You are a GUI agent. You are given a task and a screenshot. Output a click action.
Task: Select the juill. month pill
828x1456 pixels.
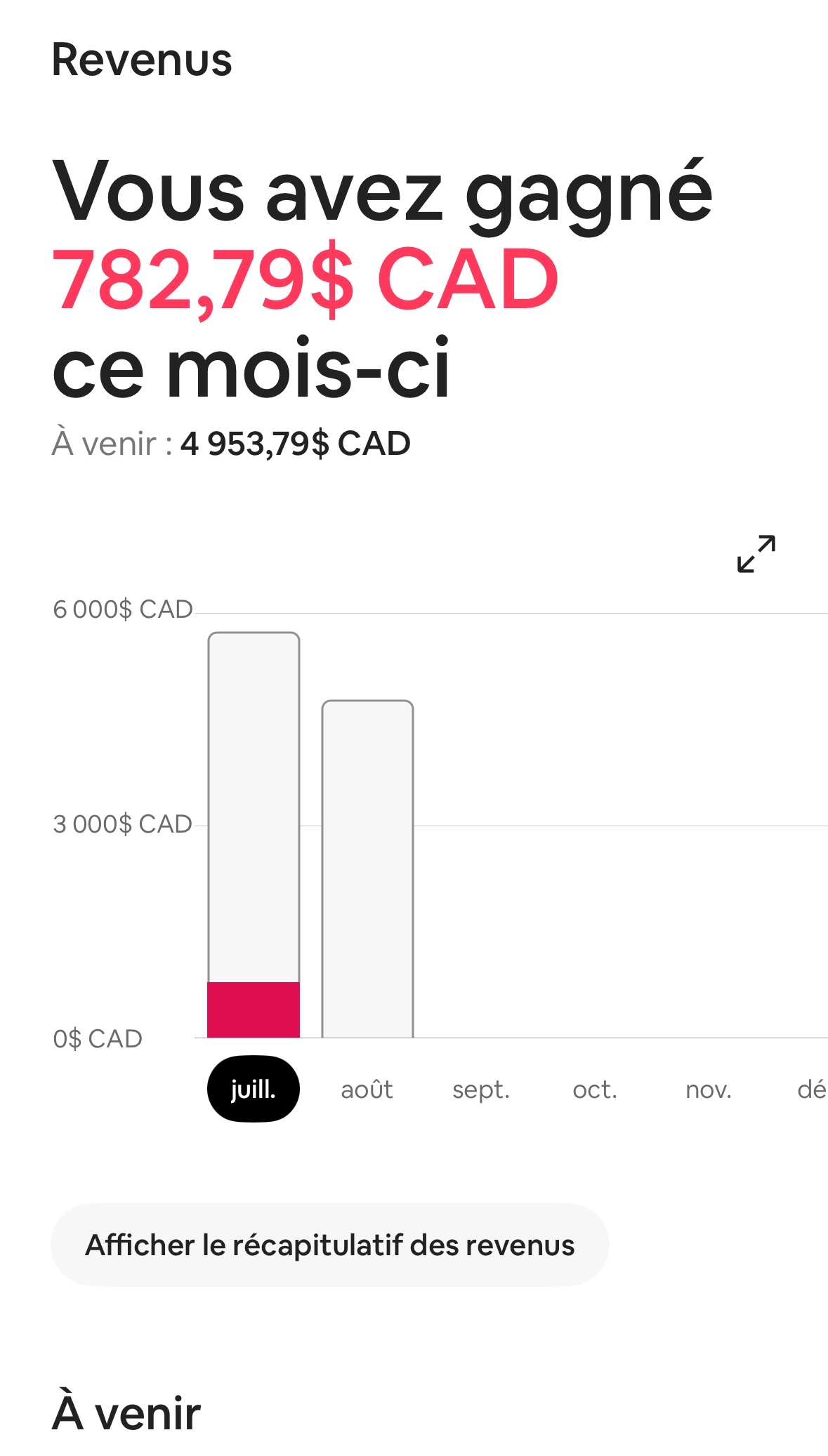(254, 1089)
